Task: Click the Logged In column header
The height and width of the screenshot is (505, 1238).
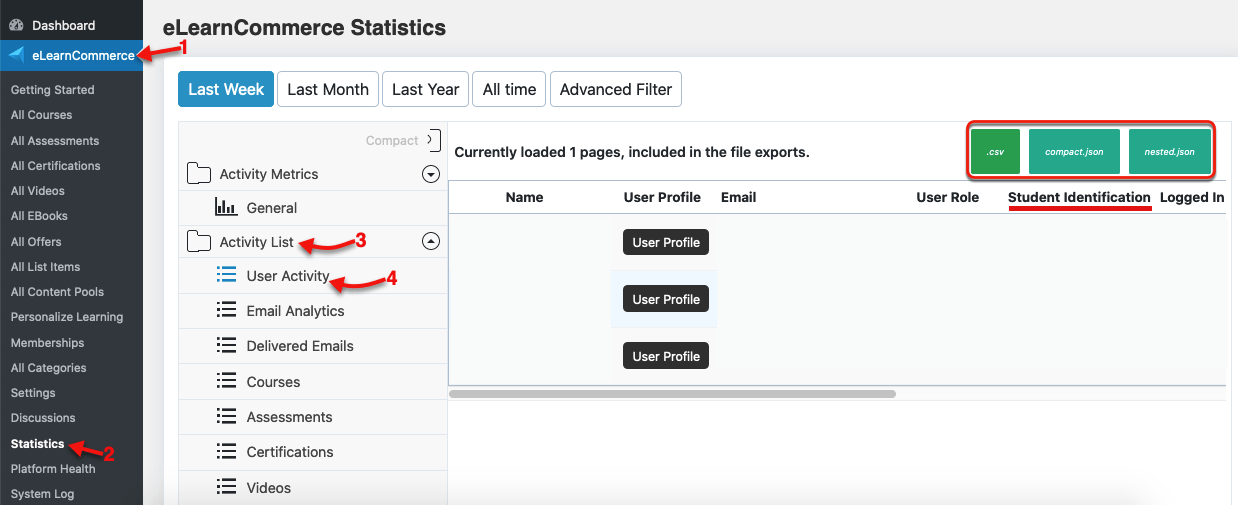Action: [1192, 197]
